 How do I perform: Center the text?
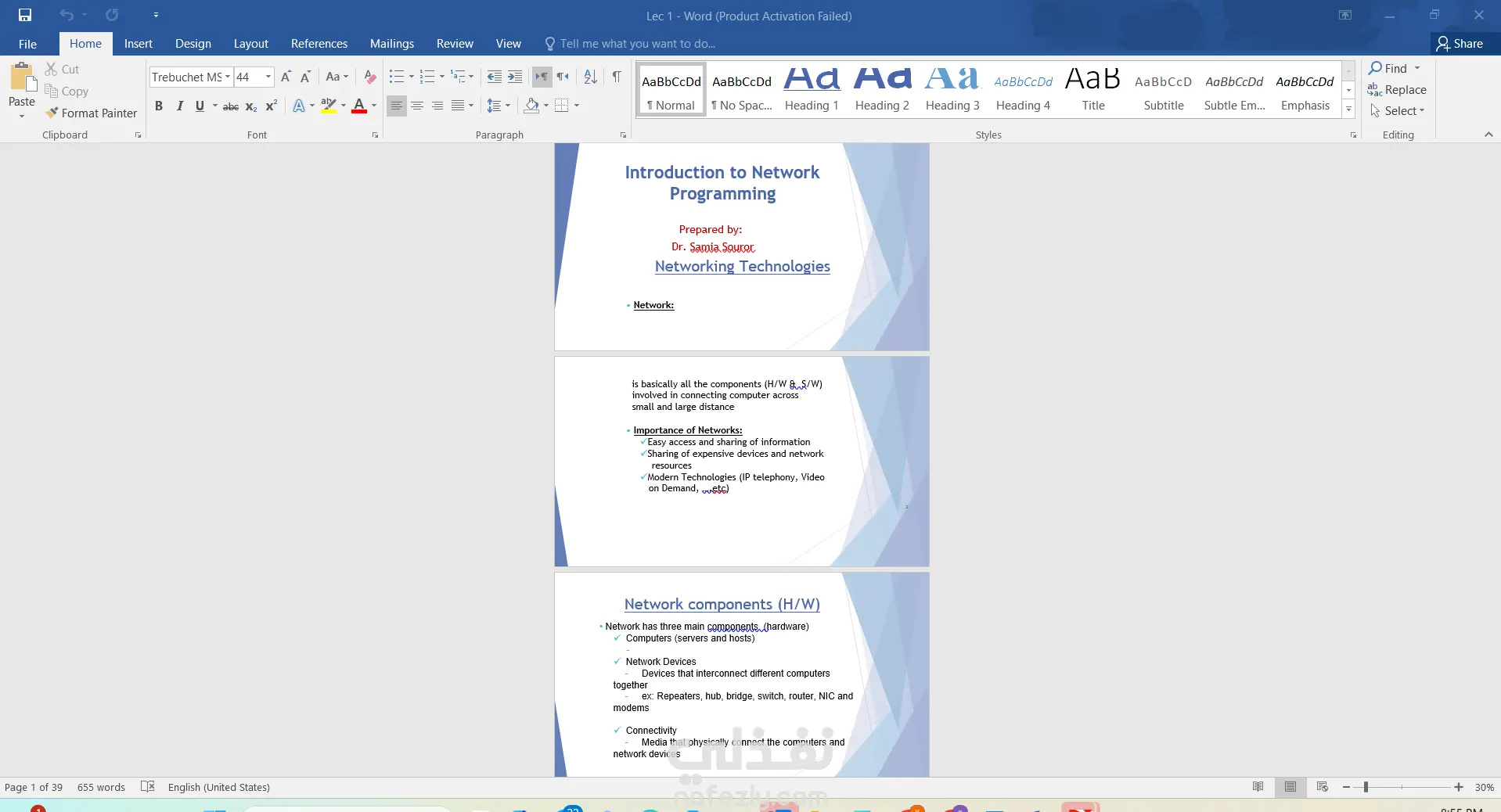[x=417, y=106]
